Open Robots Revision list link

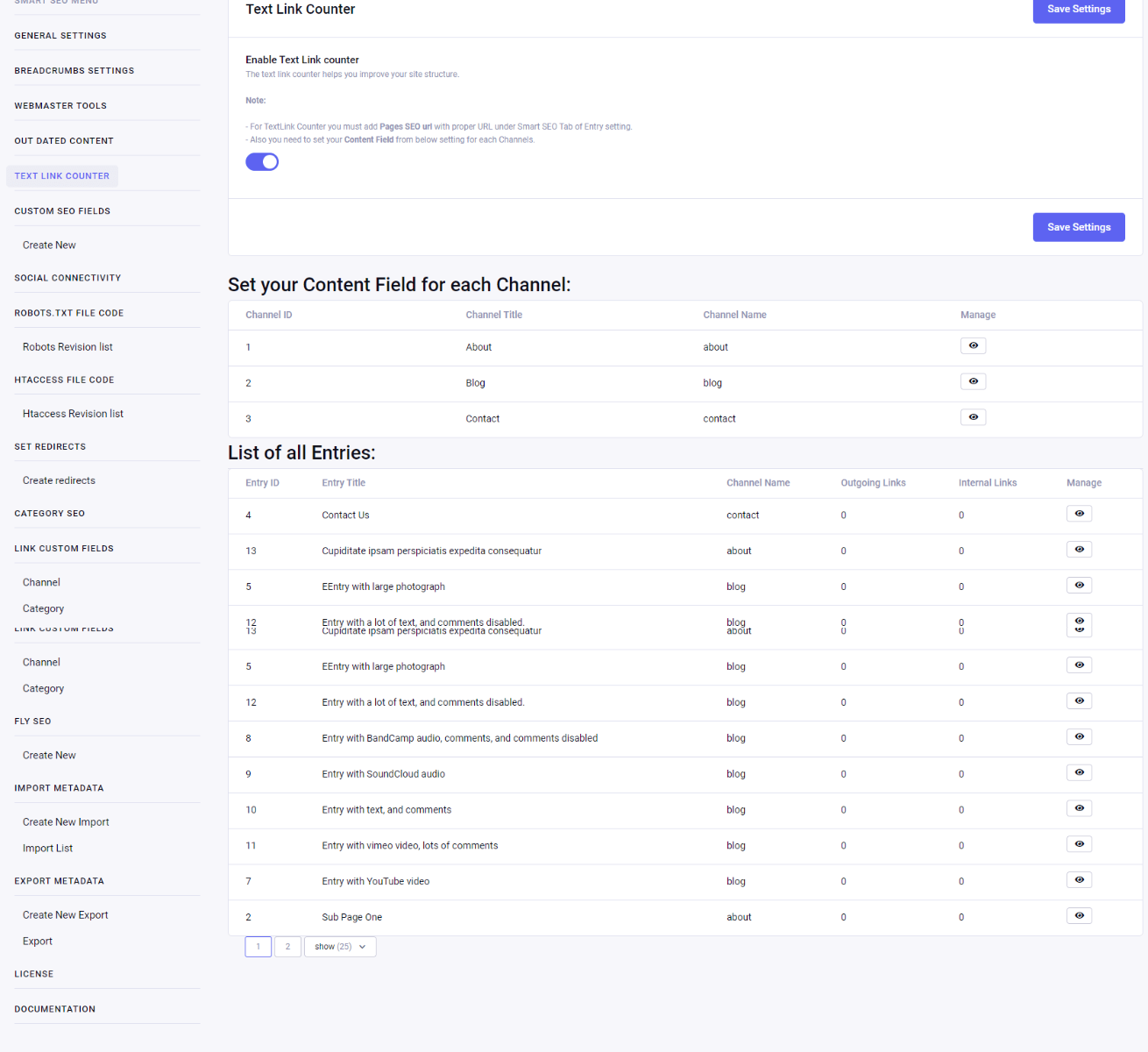67,347
